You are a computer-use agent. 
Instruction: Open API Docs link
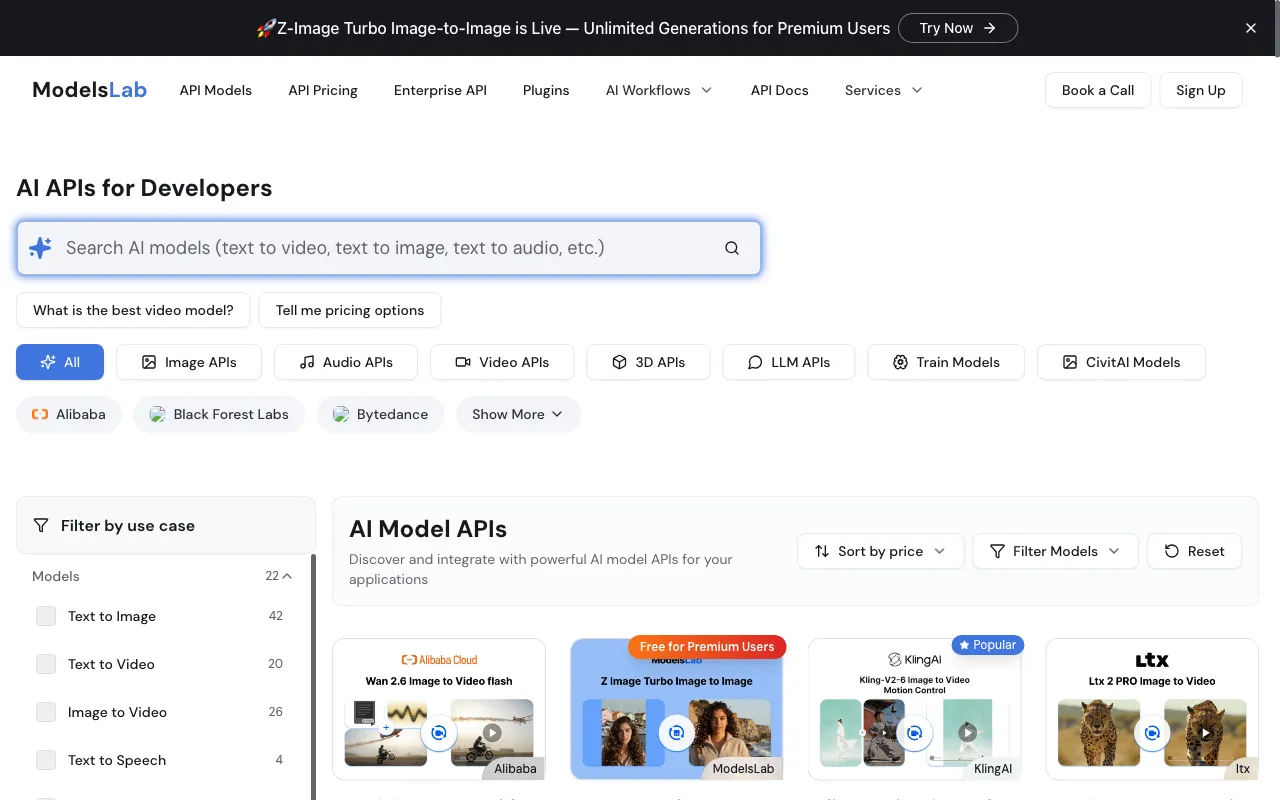pos(780,90)
